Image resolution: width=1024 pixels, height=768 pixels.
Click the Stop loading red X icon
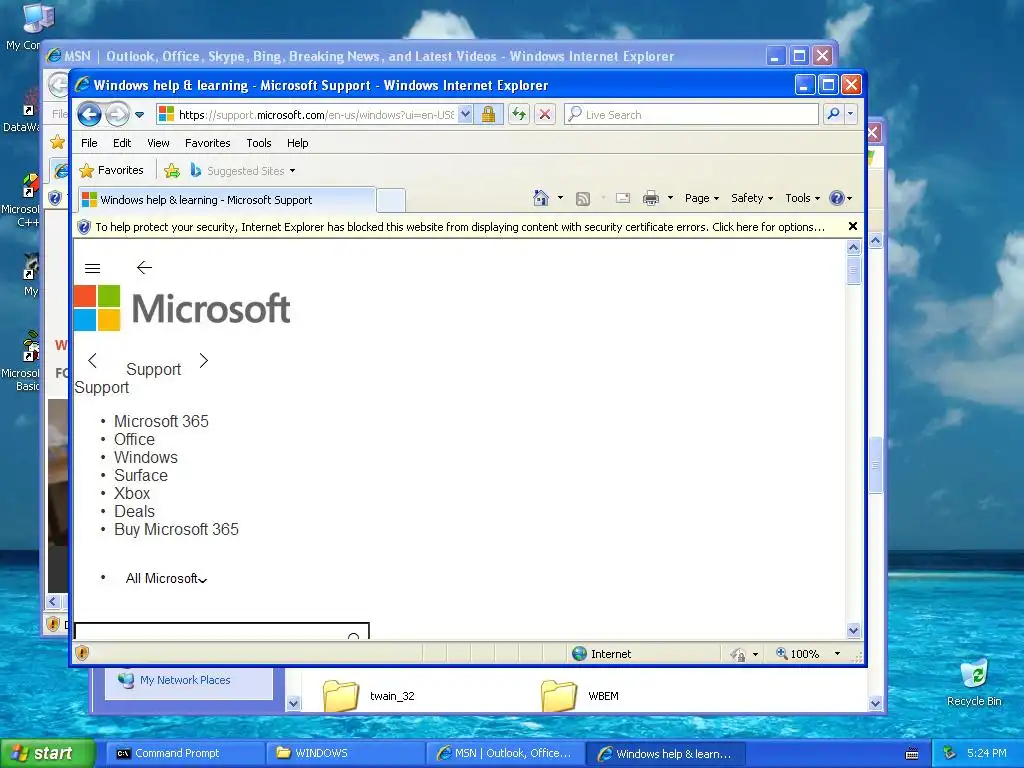tap(545, 114)
